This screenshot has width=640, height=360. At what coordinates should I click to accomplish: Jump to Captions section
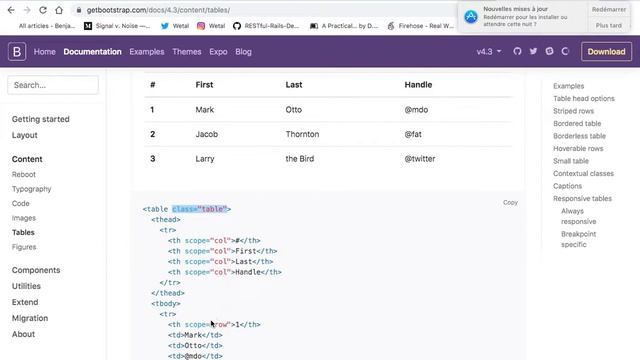(x=567, y=186)
